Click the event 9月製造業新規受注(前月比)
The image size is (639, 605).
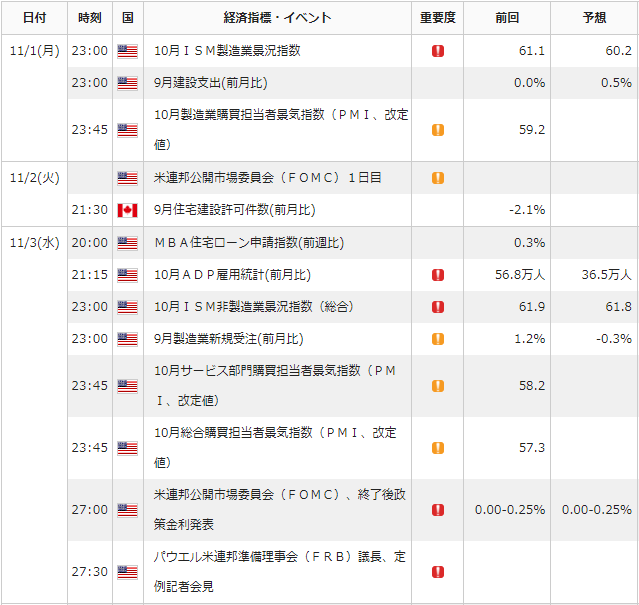(229, 339)
